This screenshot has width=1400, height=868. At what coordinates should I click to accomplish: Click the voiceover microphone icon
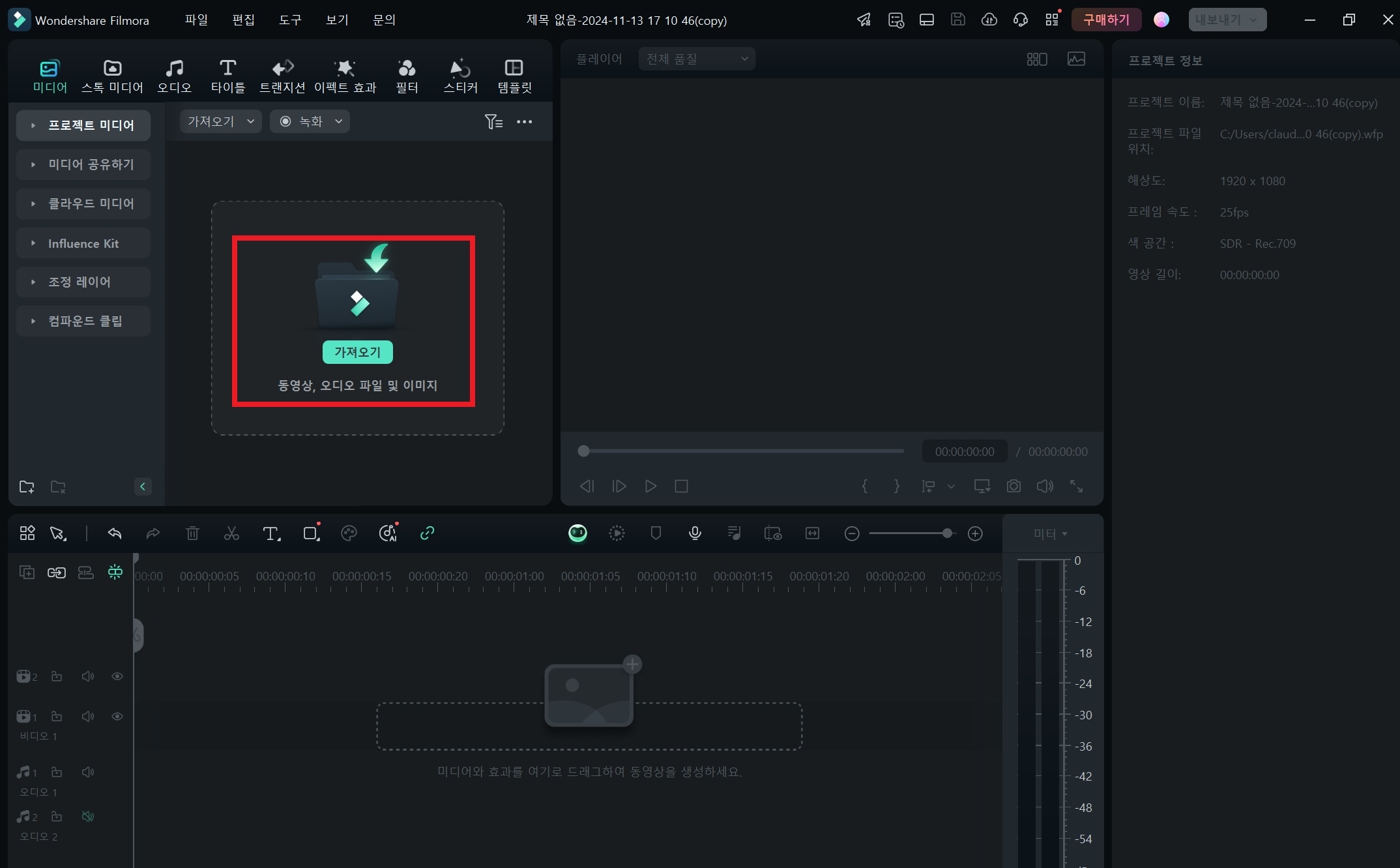(x=695, y=533)
